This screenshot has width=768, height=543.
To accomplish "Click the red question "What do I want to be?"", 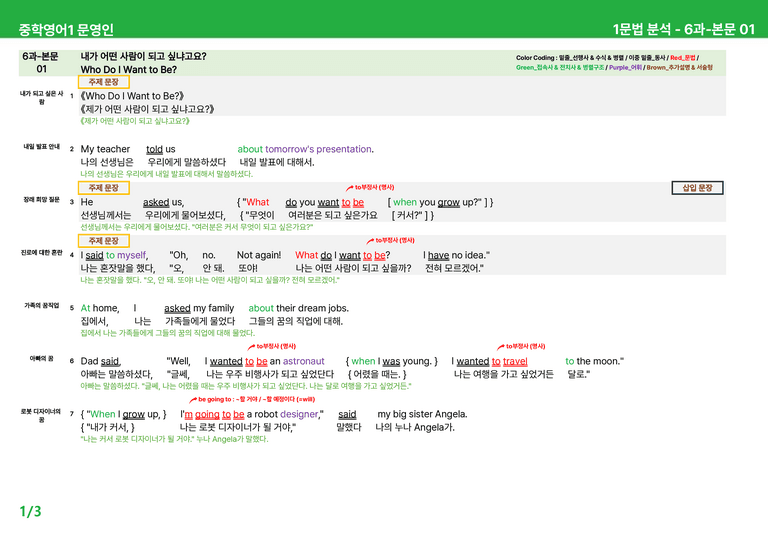I will coord(343,255).
